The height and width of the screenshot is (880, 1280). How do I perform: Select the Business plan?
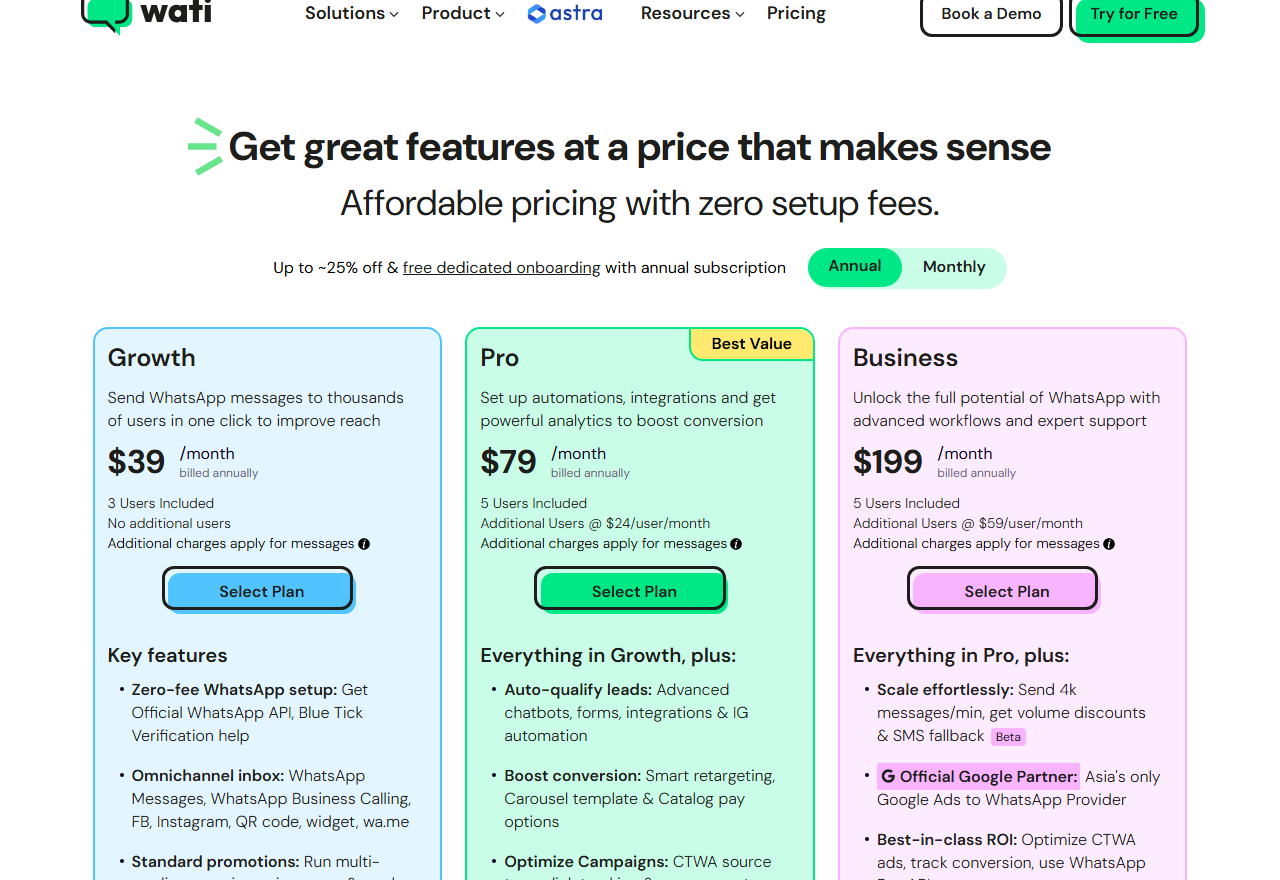pos(1006,591)
